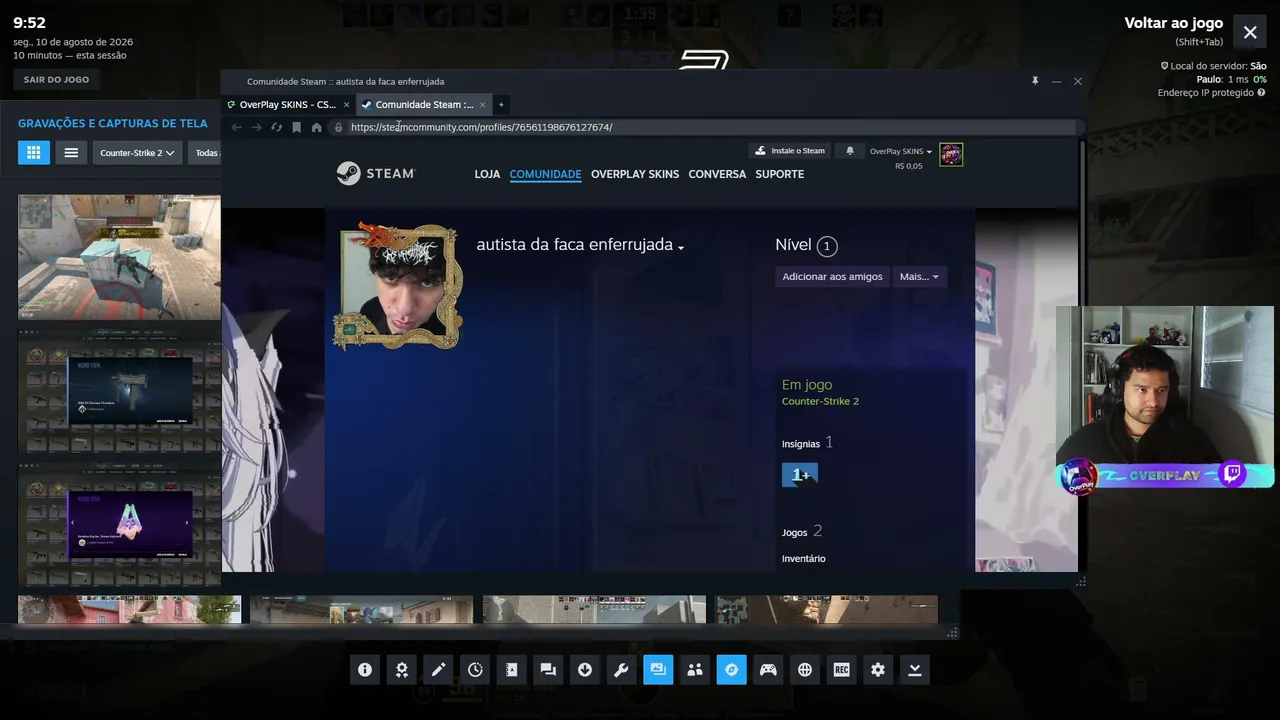
Task: Expand the OverPlay SKINS account menu
Action: click(x=901, y=151)
